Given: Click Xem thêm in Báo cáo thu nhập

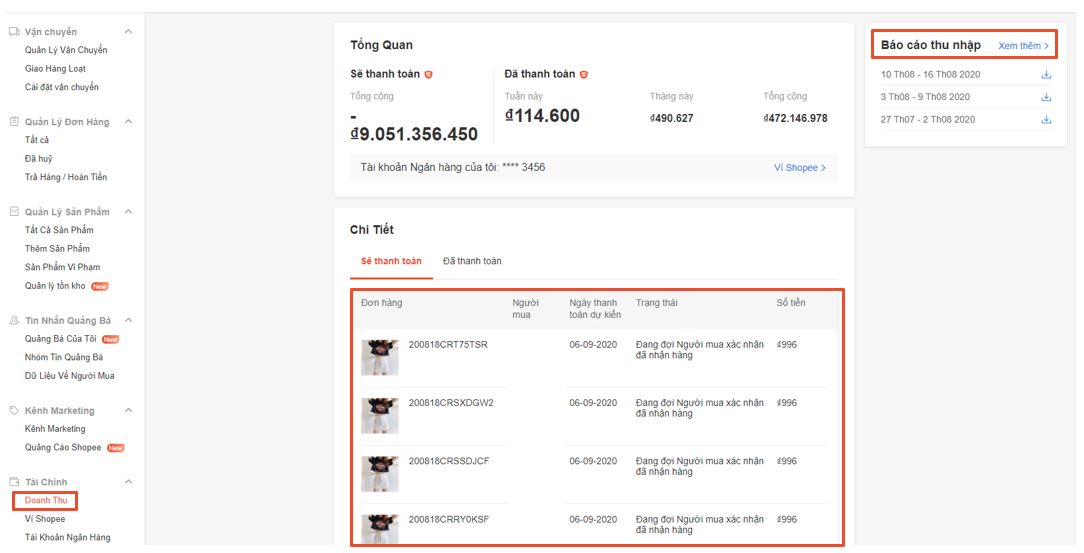Looking at the screenshot, I should point(1023,46).
